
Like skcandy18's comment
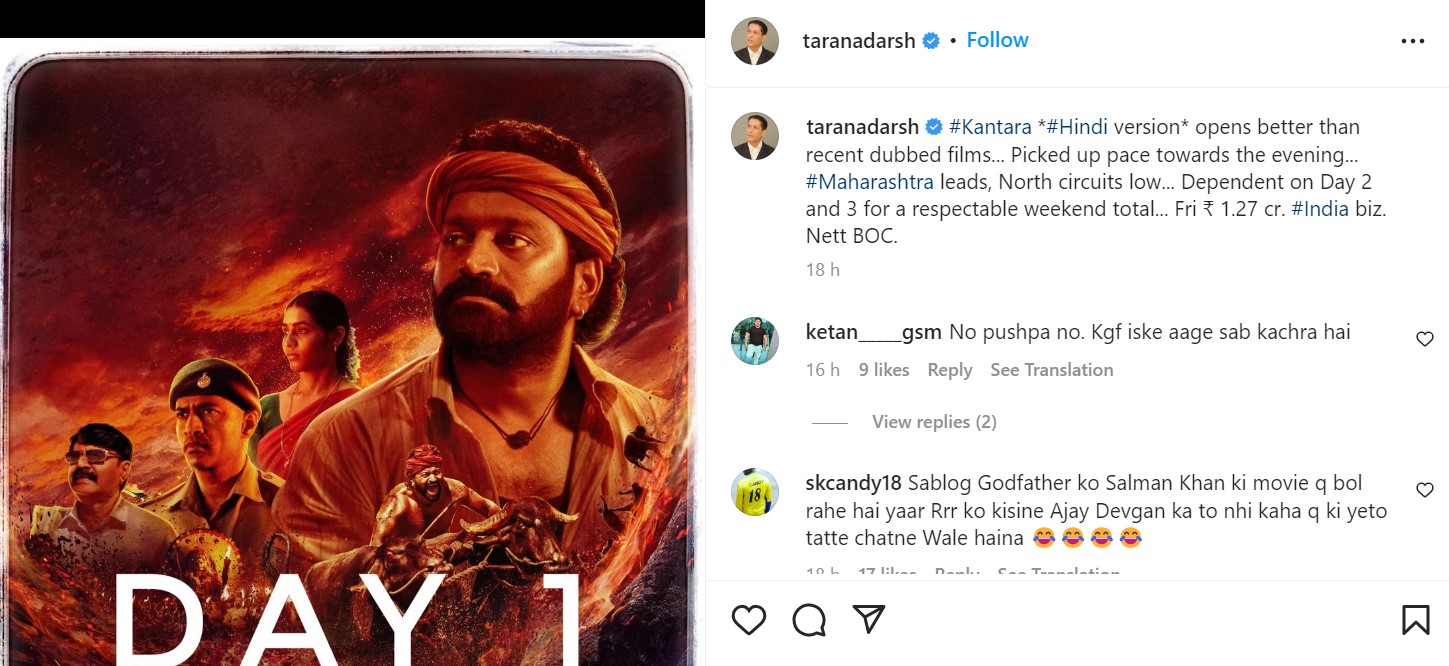coord(1425,490)
